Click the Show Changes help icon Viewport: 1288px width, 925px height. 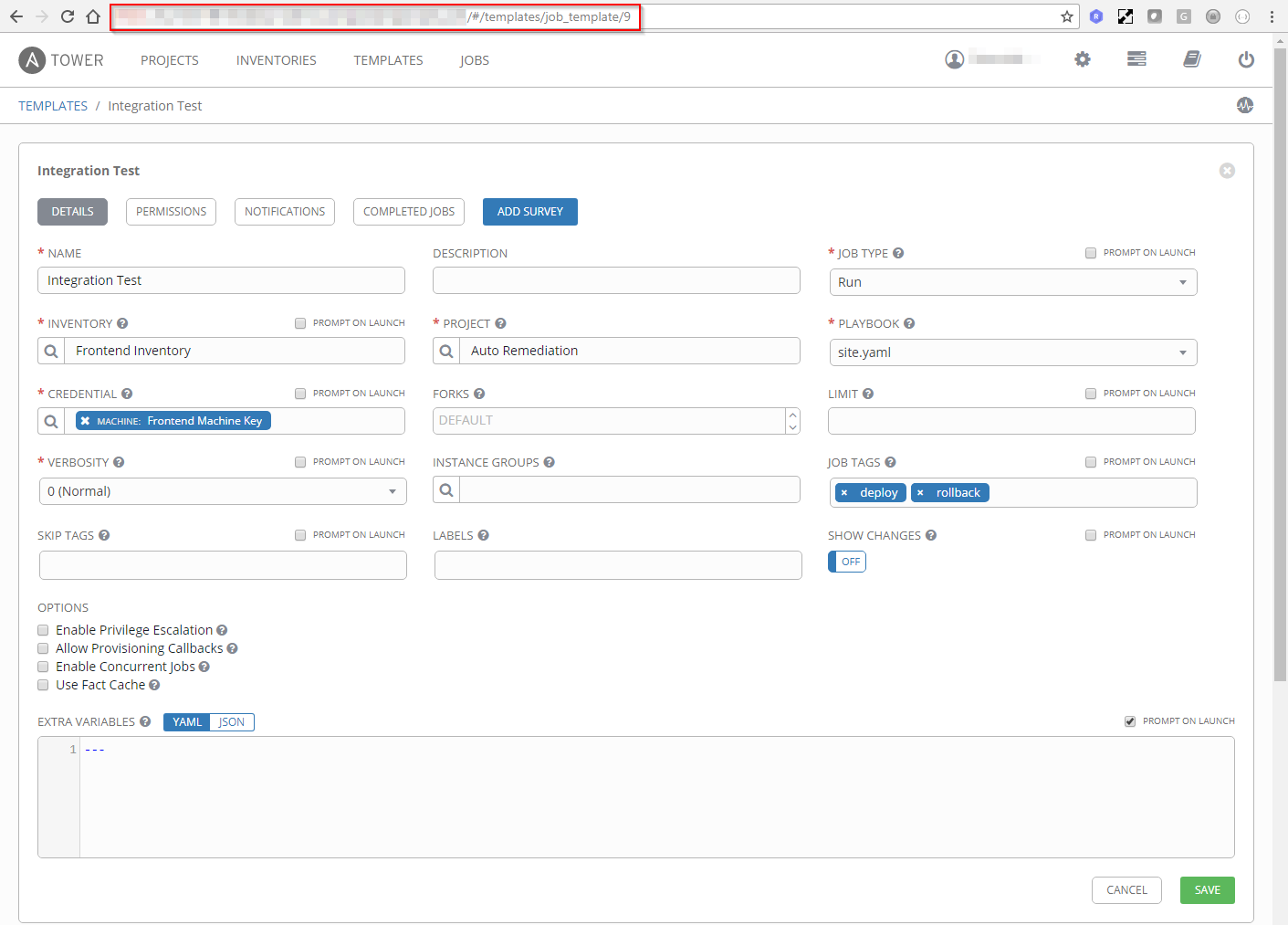931,535
